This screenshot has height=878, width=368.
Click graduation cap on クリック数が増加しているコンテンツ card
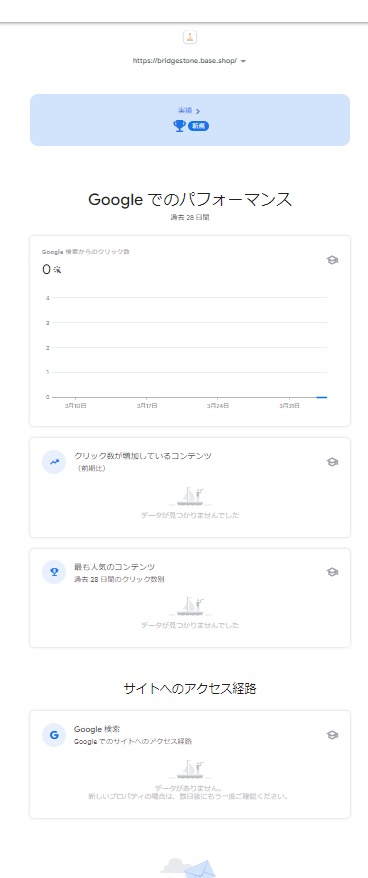click(332, 462)
